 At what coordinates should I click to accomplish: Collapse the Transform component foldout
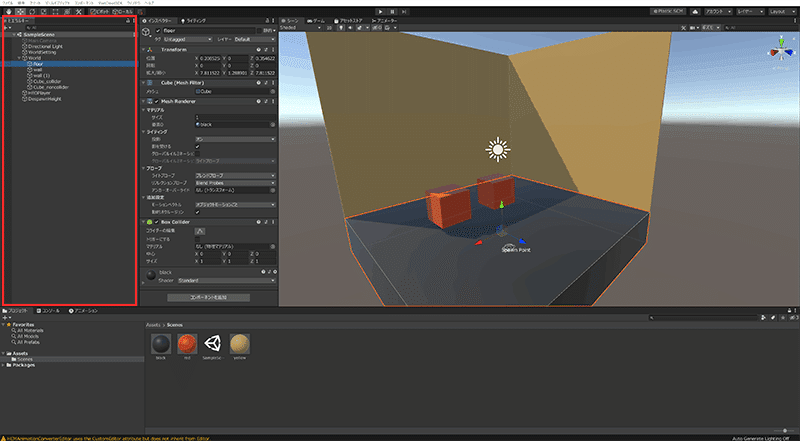(143, 50)
